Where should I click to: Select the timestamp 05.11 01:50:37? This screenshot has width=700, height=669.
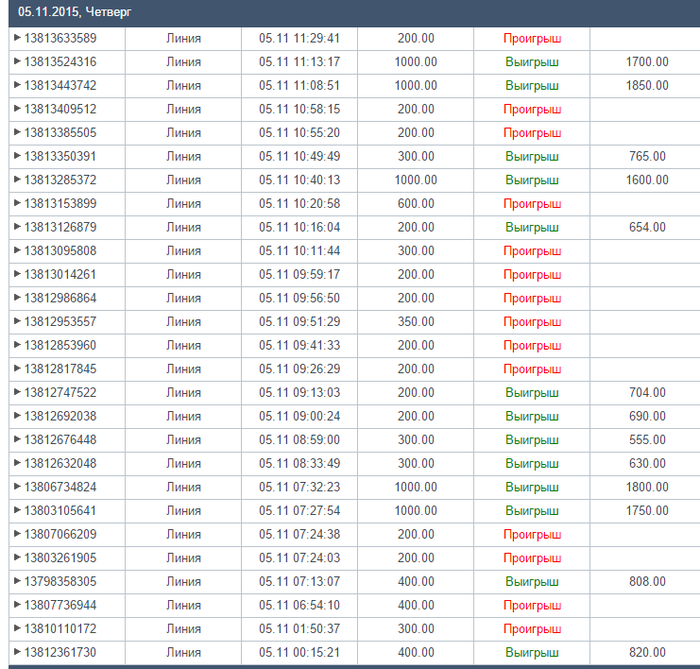(x=299, y=629)
